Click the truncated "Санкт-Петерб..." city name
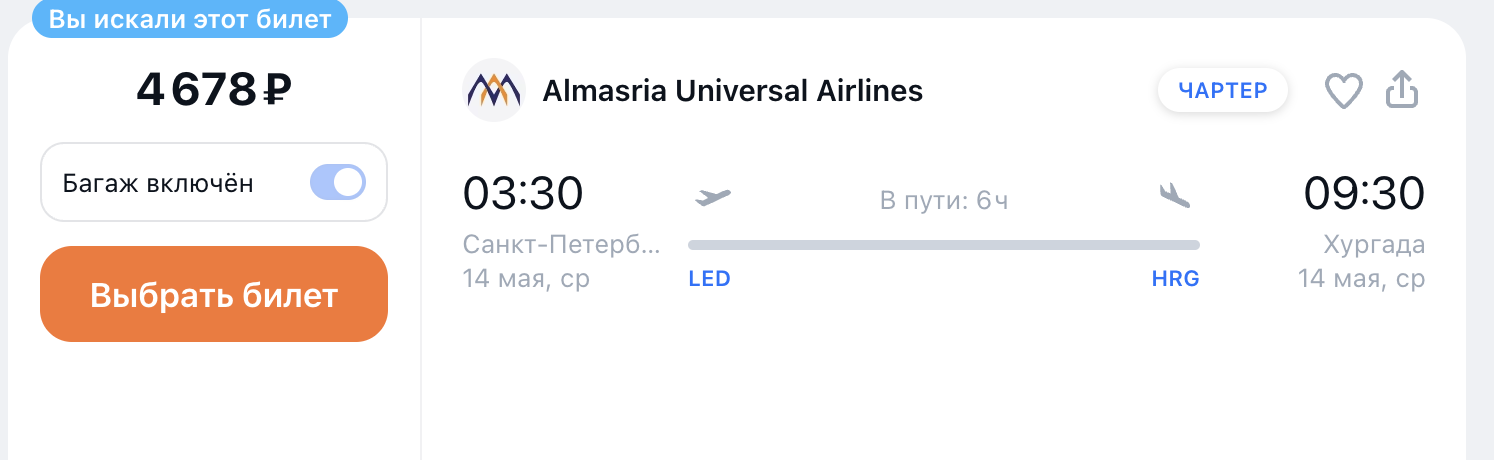The image size is (1494, 460). 562,245
